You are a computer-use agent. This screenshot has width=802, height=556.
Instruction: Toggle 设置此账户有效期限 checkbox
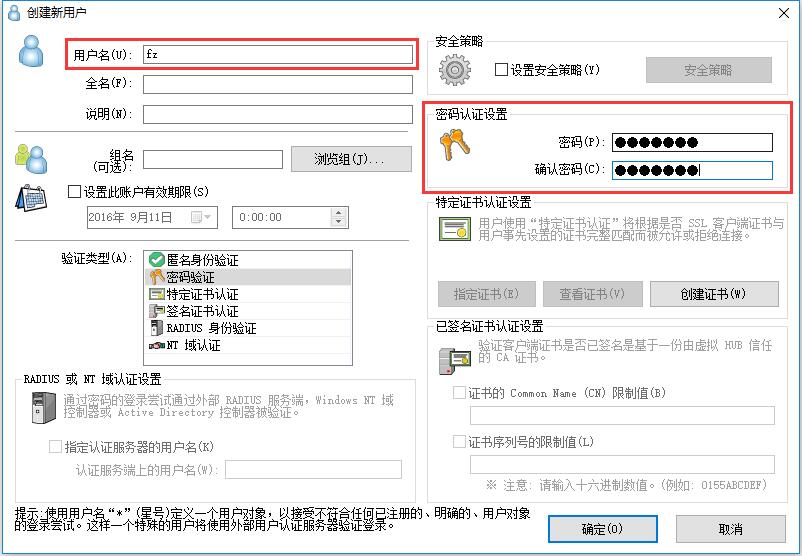pos(74,192)
